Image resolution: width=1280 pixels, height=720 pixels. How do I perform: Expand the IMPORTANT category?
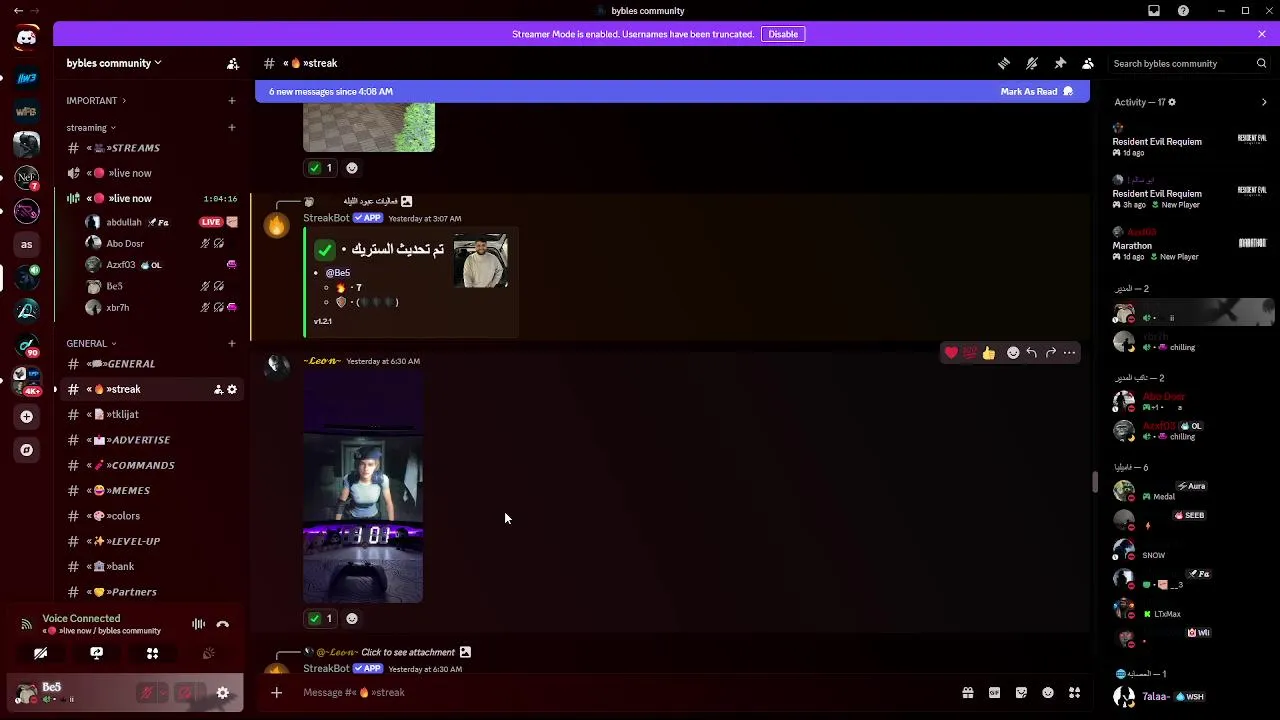coord(96,100)
